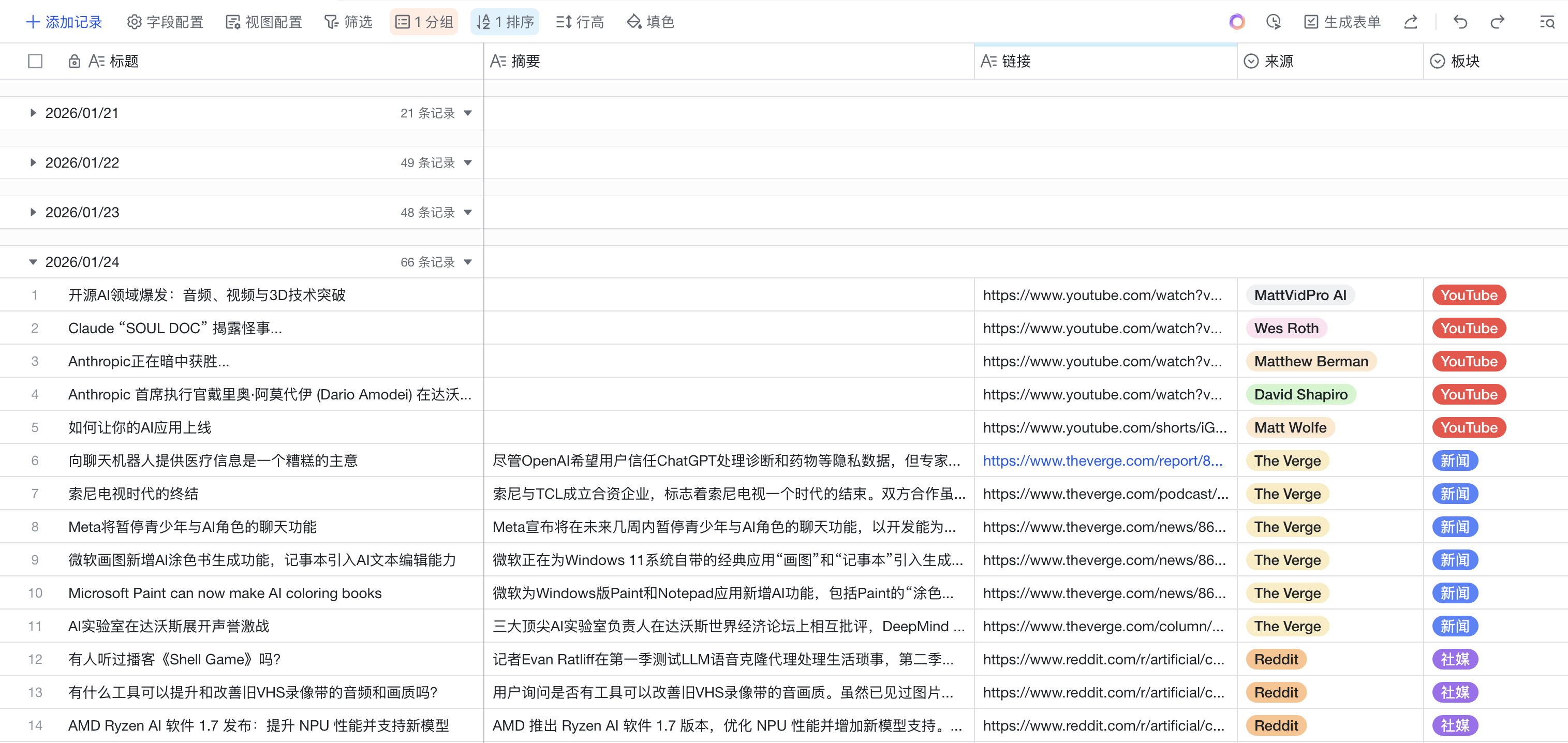Toggle the select-all checkbox in header
This screenshot has width=1568, height=743.
pyautogui.click(x=35, y=62)
